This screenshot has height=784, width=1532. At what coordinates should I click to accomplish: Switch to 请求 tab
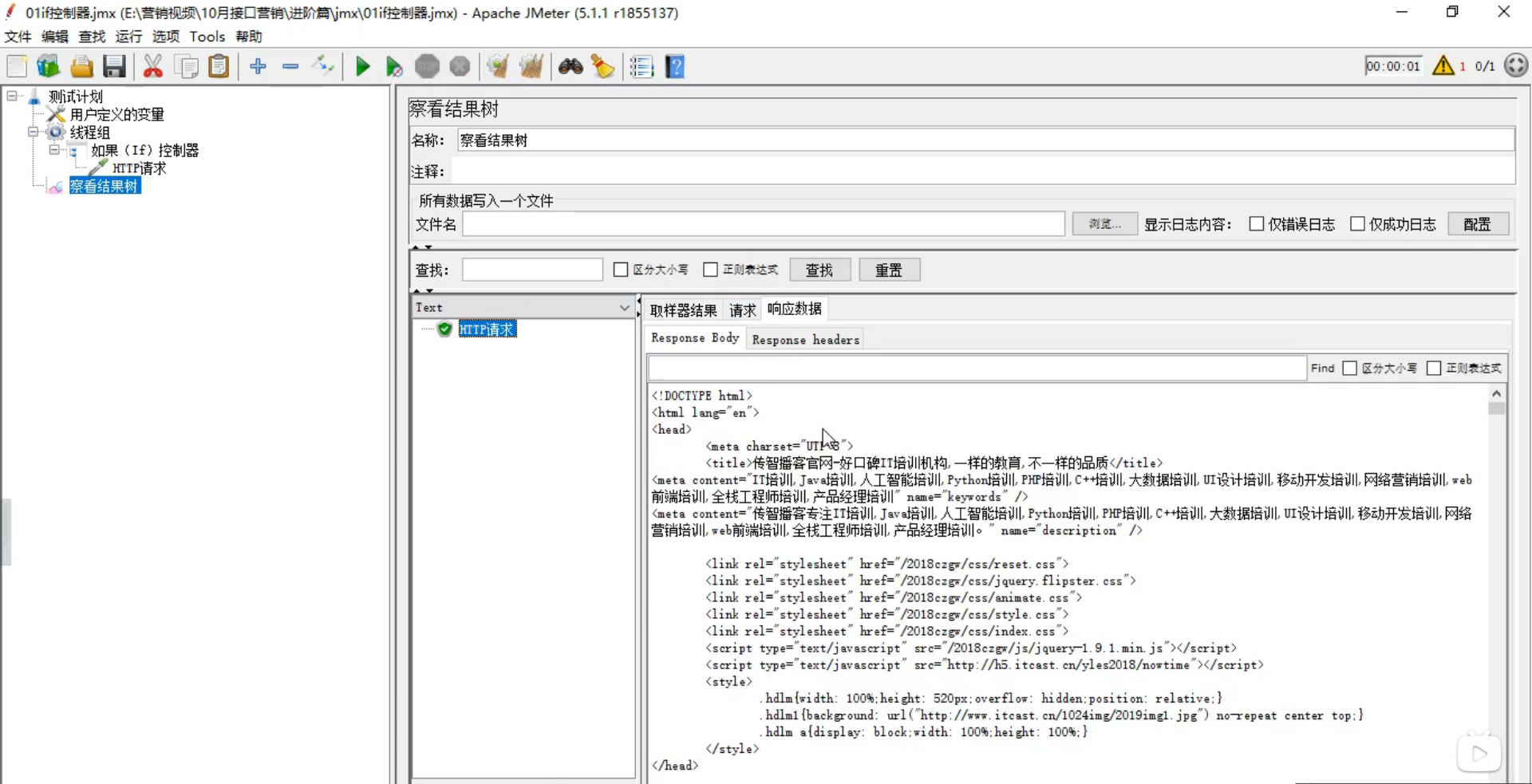pyautogui.click(x=743, y=310)
